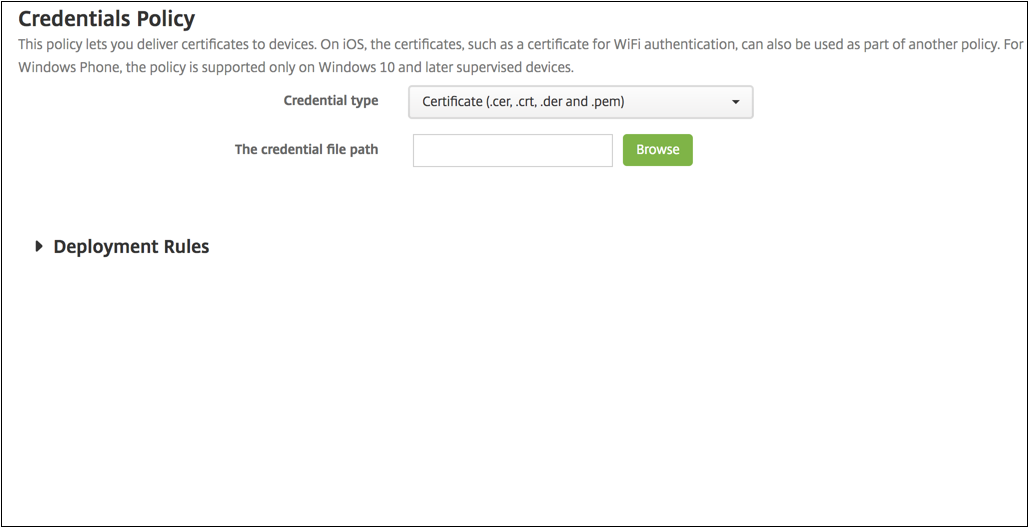Focus the credential file path text box

pos(512,150)
